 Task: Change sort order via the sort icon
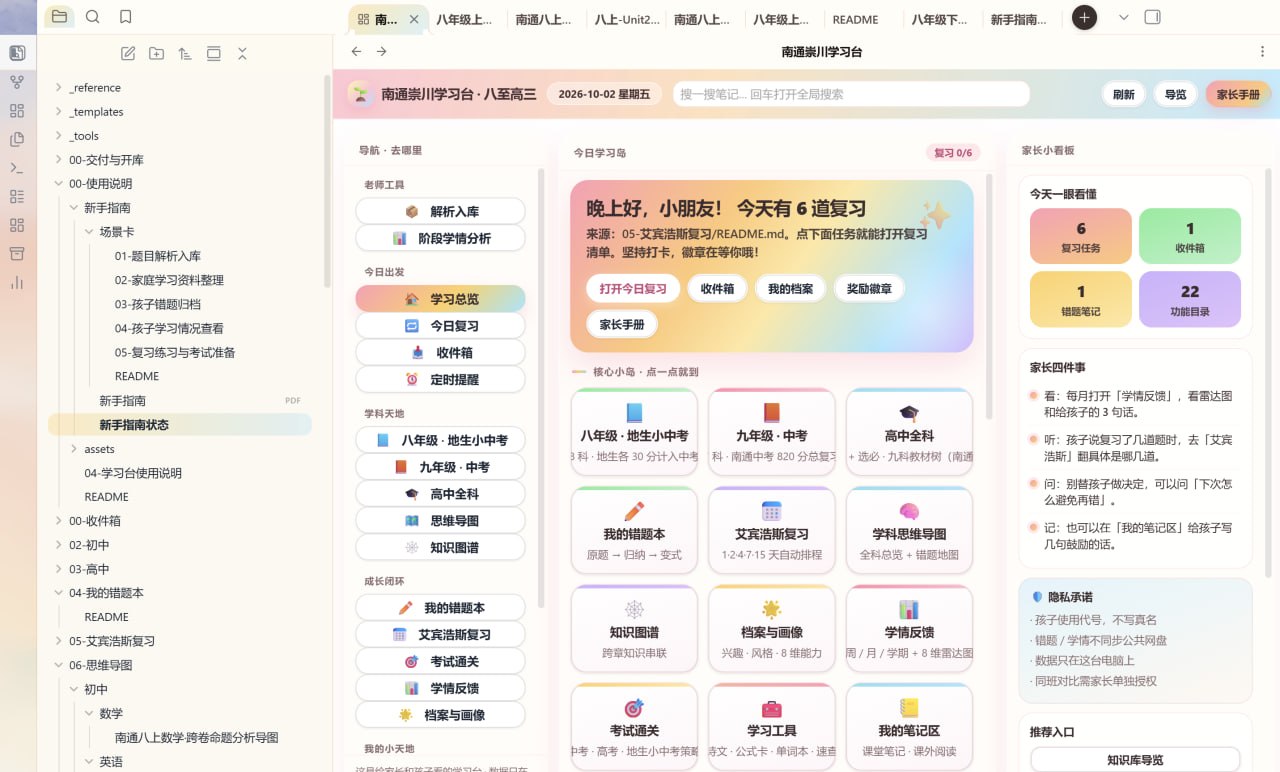click(185, 54)
